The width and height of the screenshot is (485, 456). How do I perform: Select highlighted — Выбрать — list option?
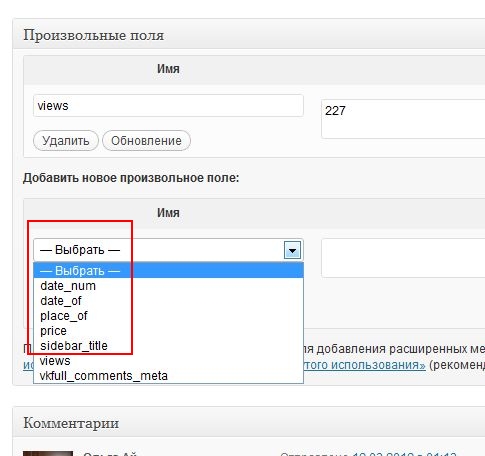pyautogui.click(x=168, y=270)
